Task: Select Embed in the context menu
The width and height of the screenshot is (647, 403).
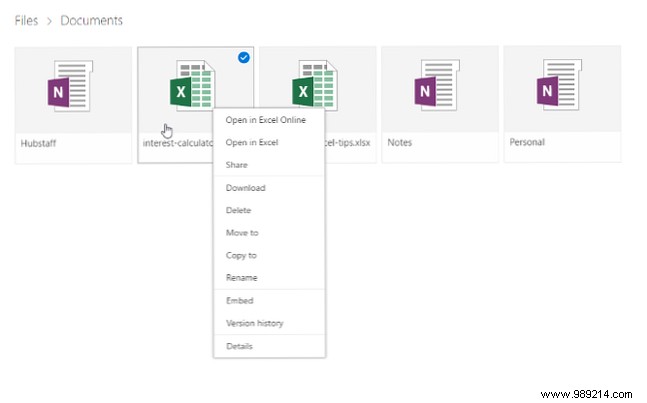Action: (240, 301)
